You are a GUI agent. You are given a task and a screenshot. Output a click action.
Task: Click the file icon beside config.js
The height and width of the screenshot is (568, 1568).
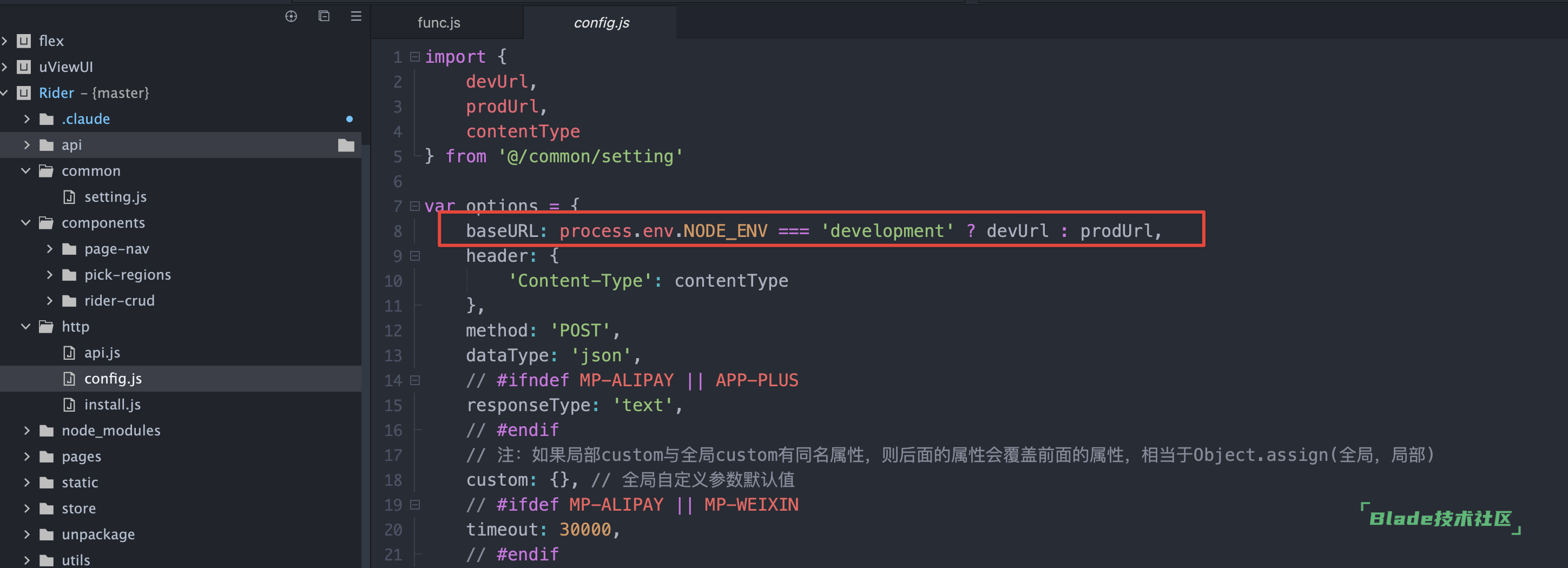69,378
